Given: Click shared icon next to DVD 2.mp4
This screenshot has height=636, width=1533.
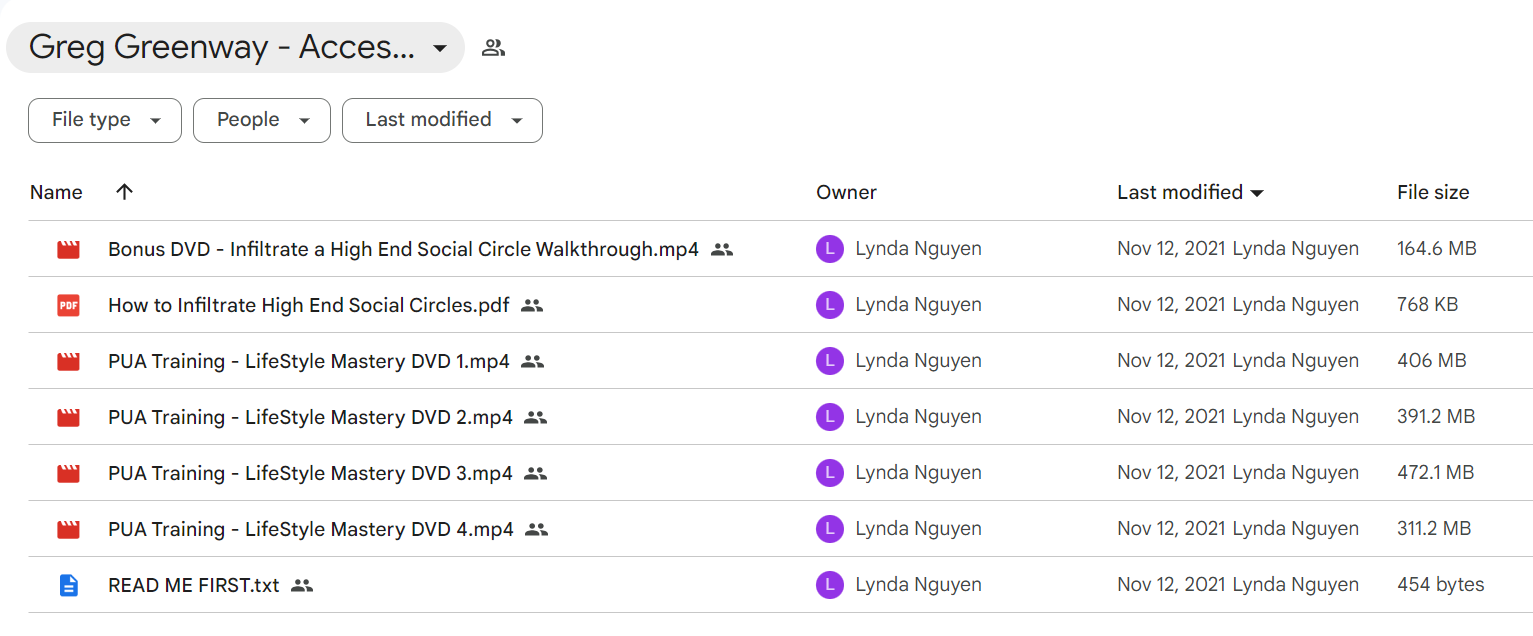Looking at the screenshot, I should [x=536, y=418].
